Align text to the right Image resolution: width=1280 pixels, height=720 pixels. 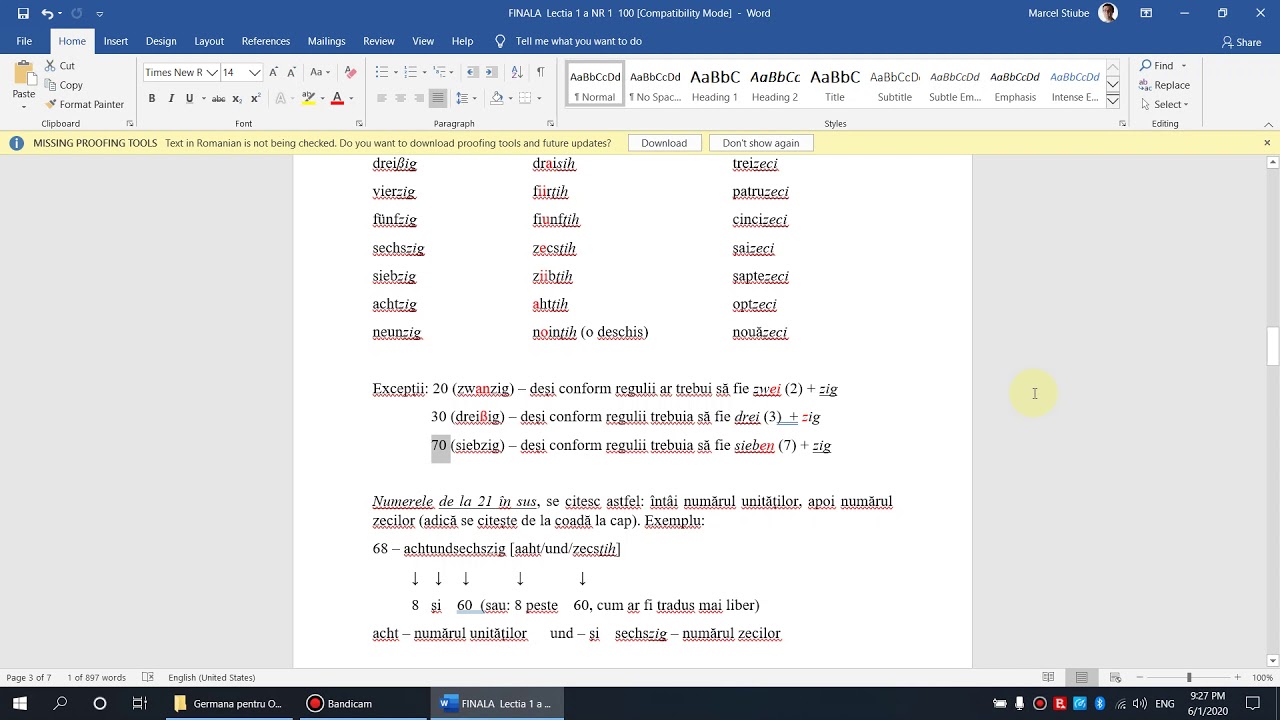click(419, 98)
